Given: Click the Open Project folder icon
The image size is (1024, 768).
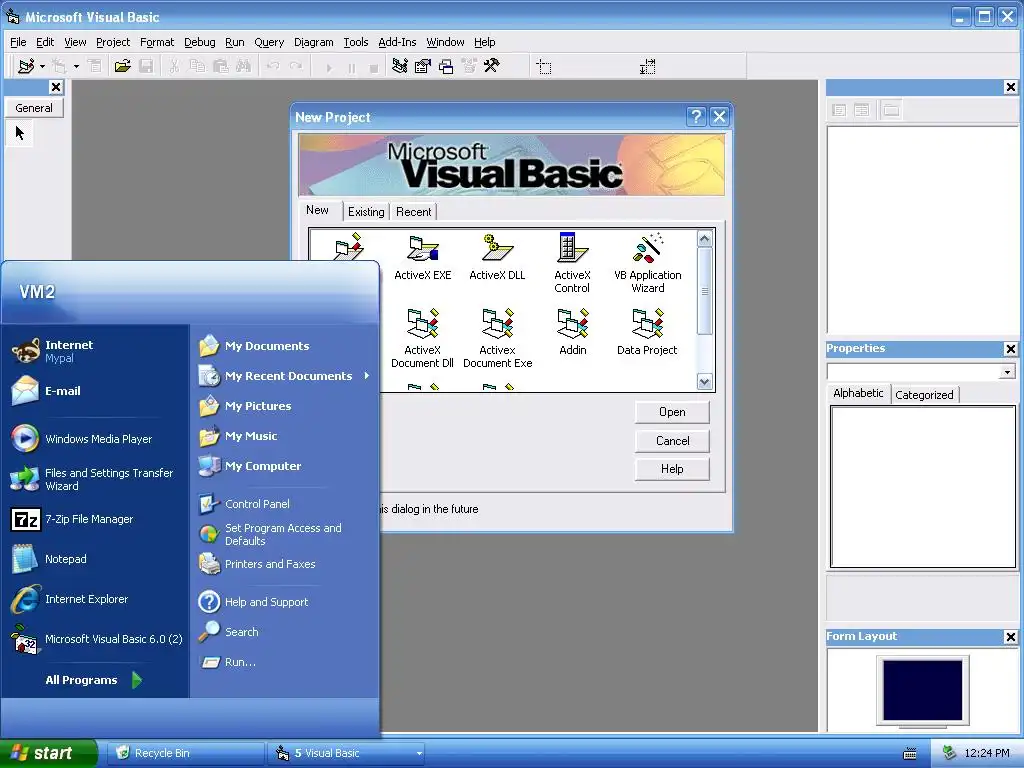Looking at the screenshot, I should point(122,66).
